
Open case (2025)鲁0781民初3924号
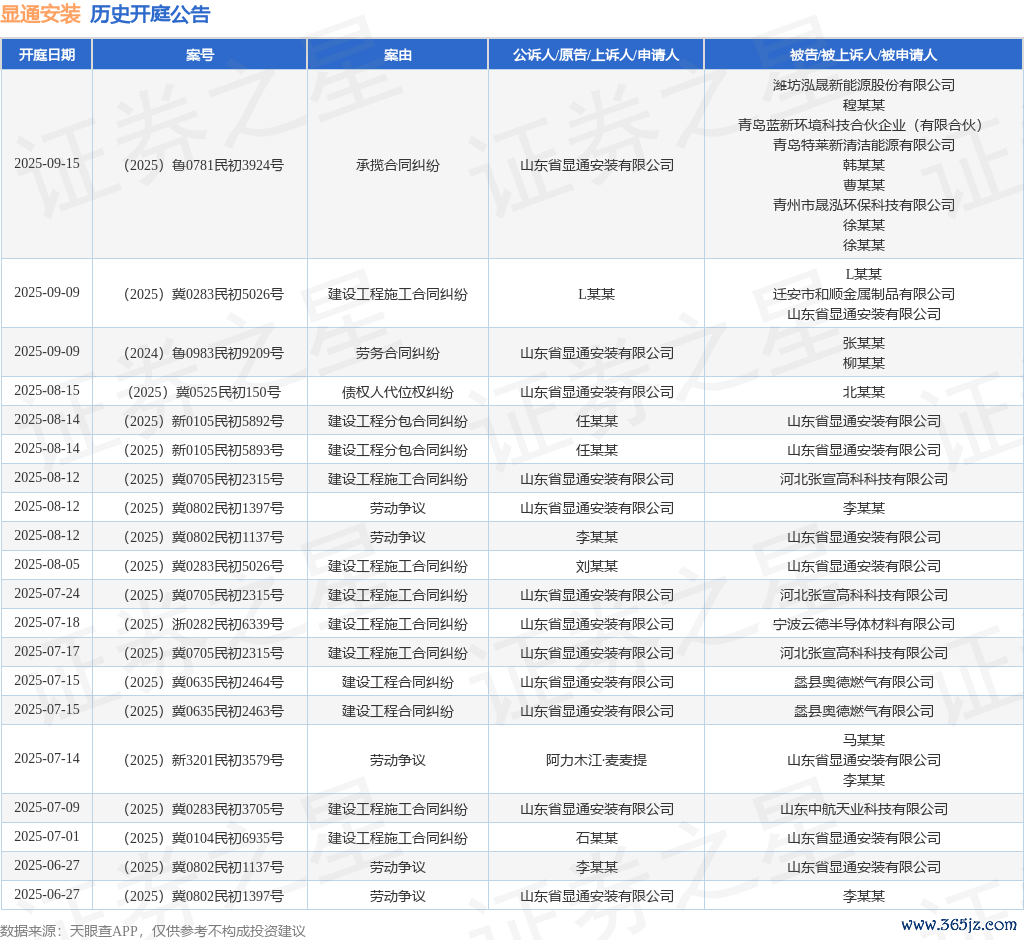[199, 165]
